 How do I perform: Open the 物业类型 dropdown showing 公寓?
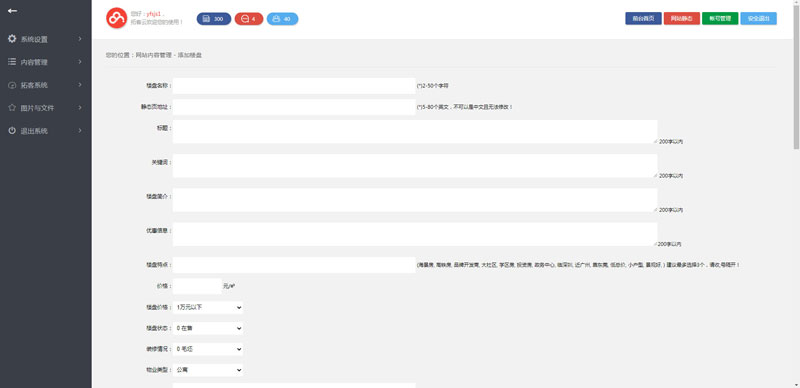click(208, 370)
